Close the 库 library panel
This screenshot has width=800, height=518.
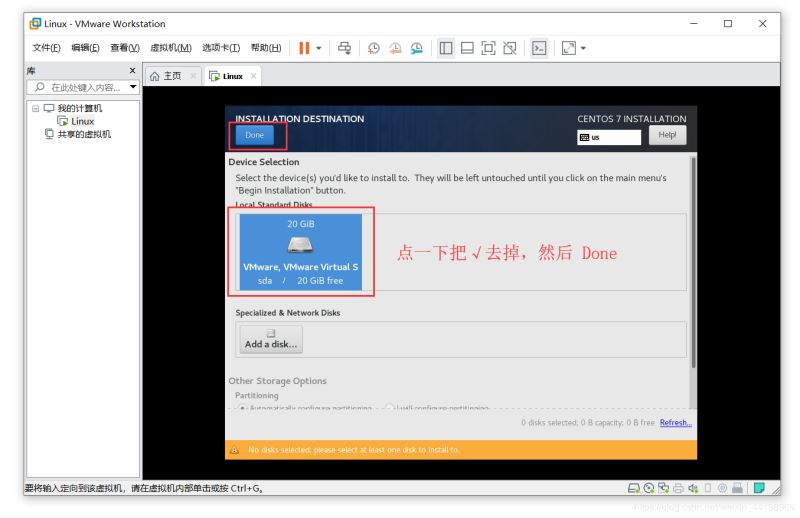[133, 70]
